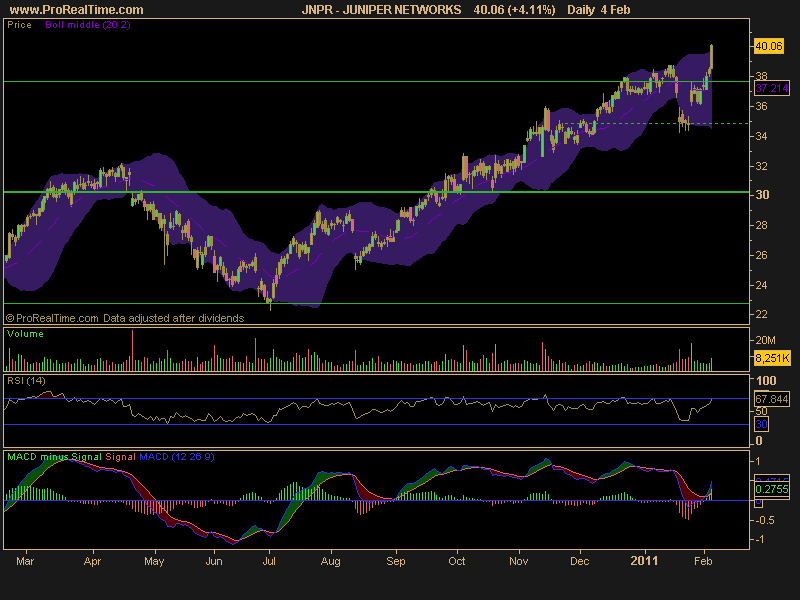
Task: Select the MACD minus Signal legend label
Action: click(x=54, y=457)
